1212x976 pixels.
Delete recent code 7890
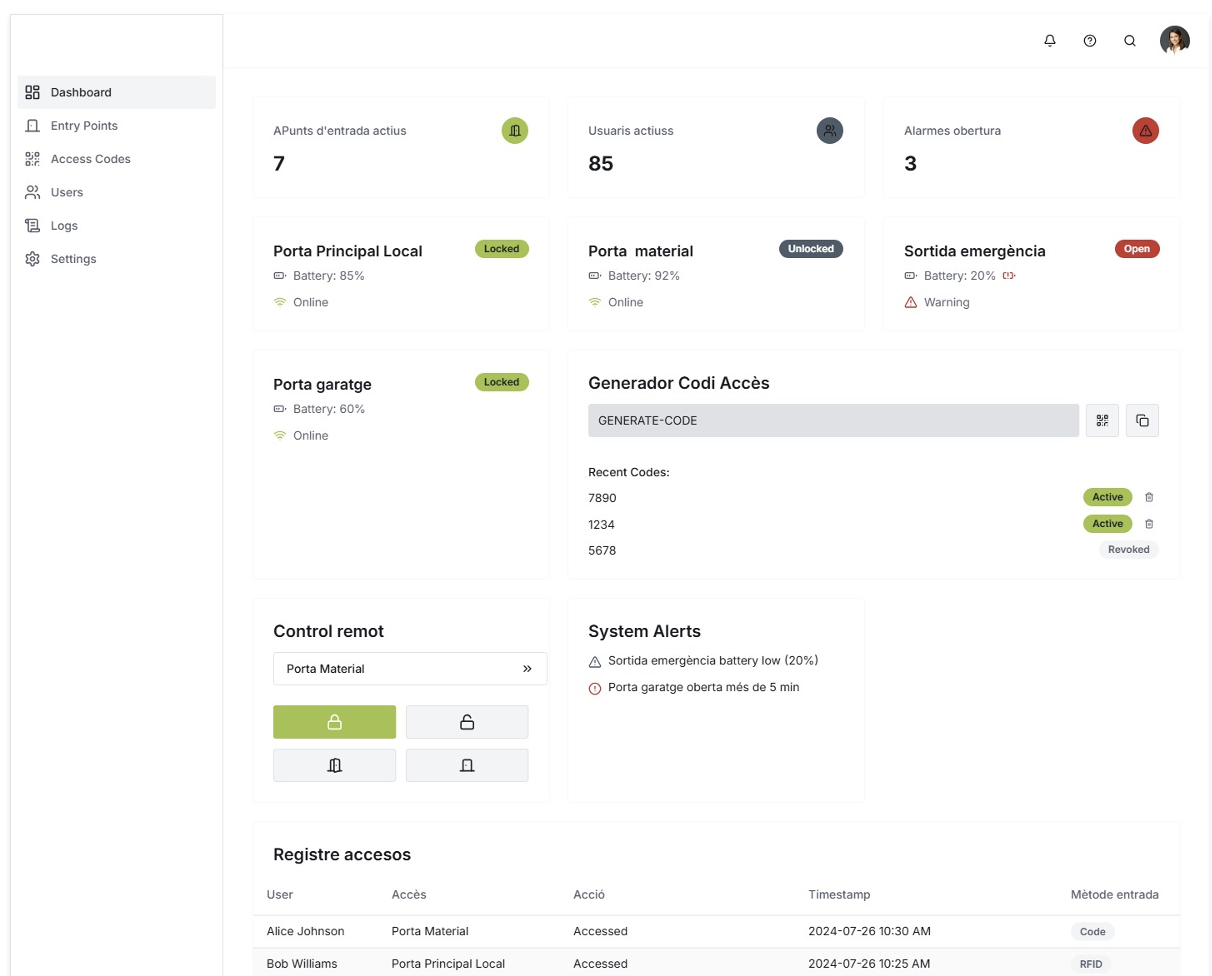tap(1149, 497)
